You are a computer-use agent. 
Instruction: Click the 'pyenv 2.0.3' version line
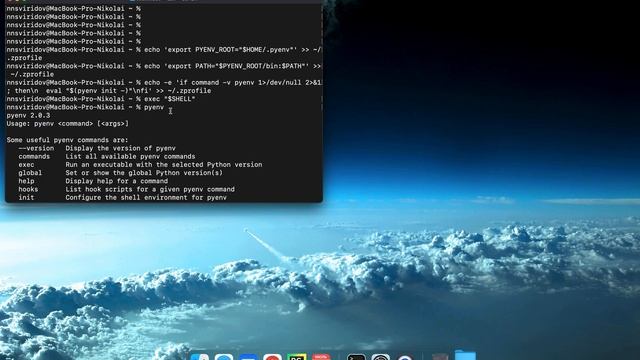28,116
